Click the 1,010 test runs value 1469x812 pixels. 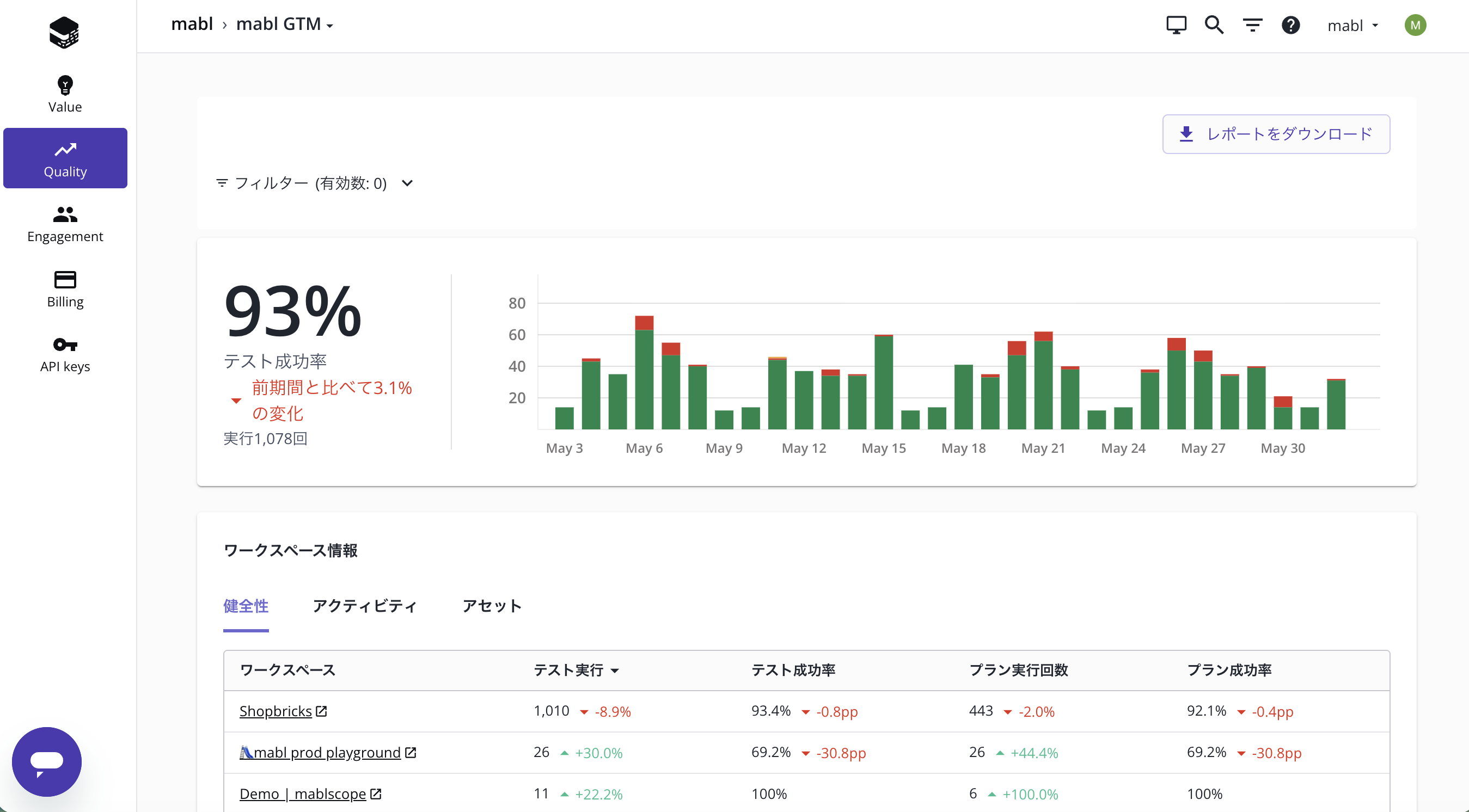(x=552, y=711)
